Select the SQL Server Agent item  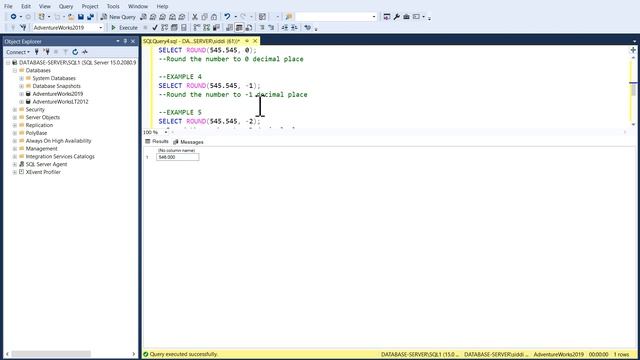(x=46, y=164)
